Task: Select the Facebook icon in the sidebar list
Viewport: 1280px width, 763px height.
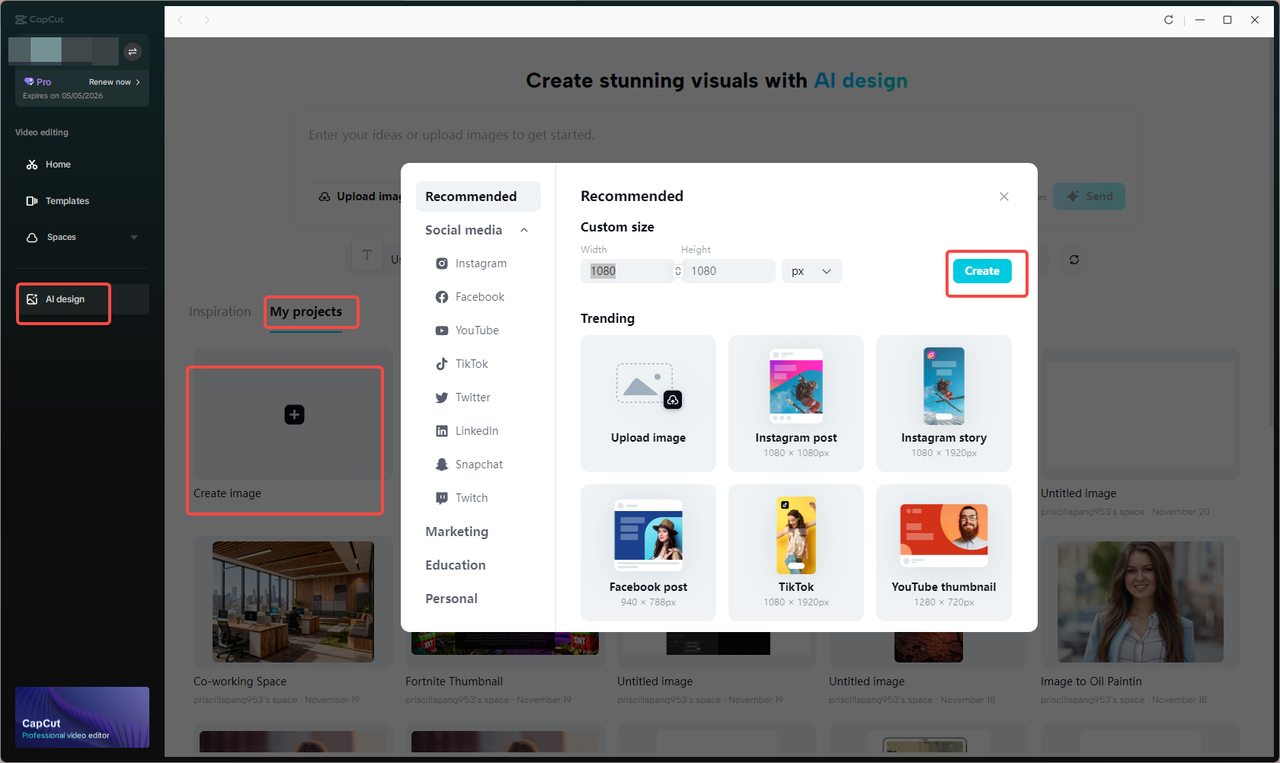Action: tap(441, 296)
